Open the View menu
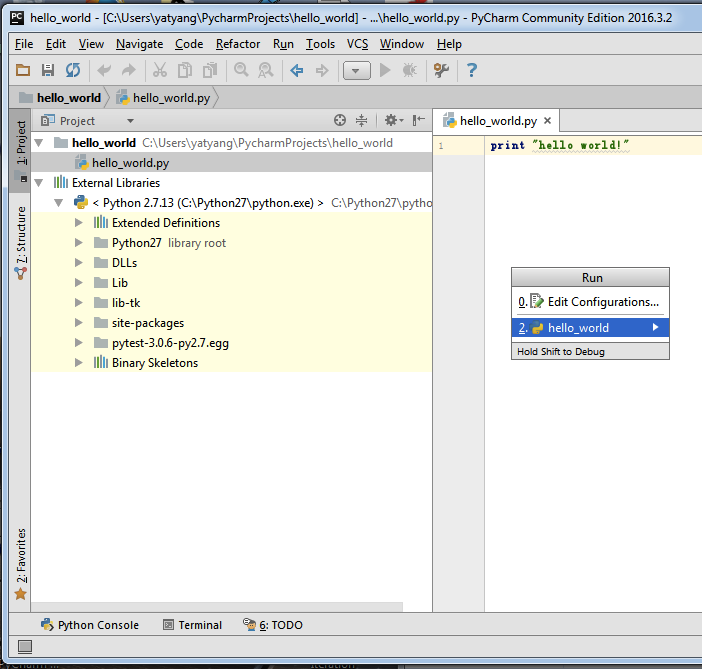702x669 pixels. coord(91,44)
